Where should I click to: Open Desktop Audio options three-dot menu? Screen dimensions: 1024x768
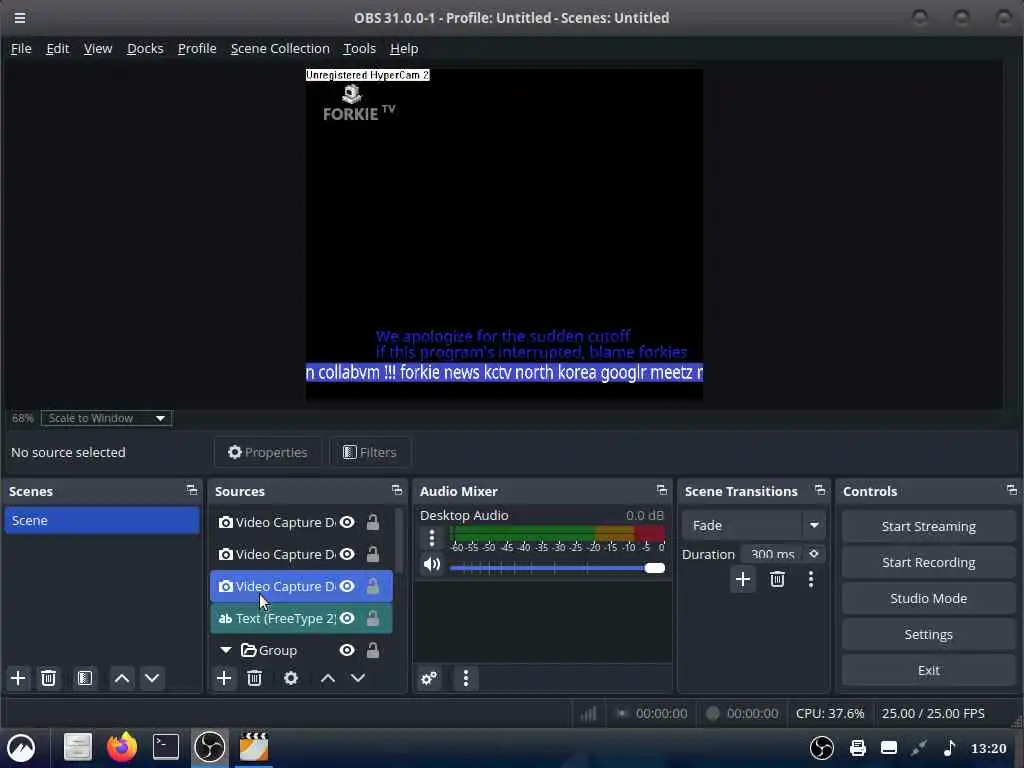pyautogui.click(x=432, y=538)
